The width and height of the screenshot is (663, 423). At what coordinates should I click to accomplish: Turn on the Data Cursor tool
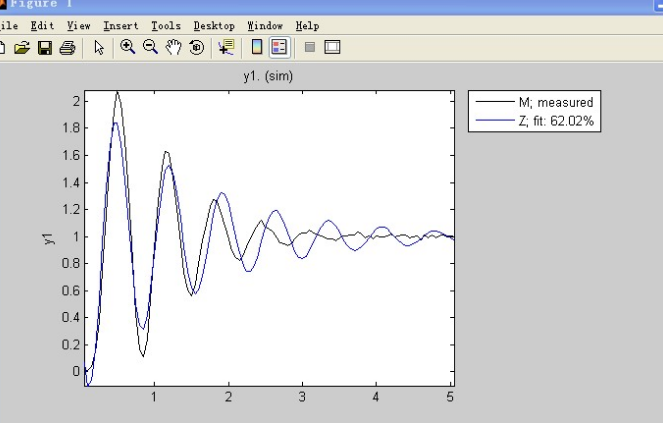(x=226, y=47)
